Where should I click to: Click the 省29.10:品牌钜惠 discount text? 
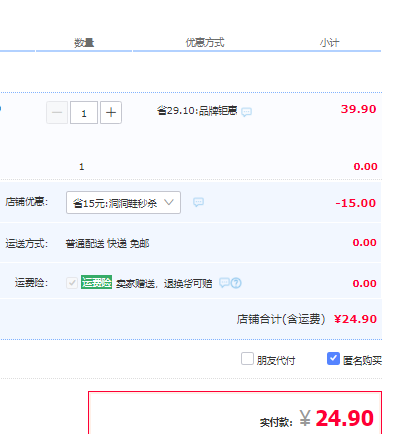197,110
